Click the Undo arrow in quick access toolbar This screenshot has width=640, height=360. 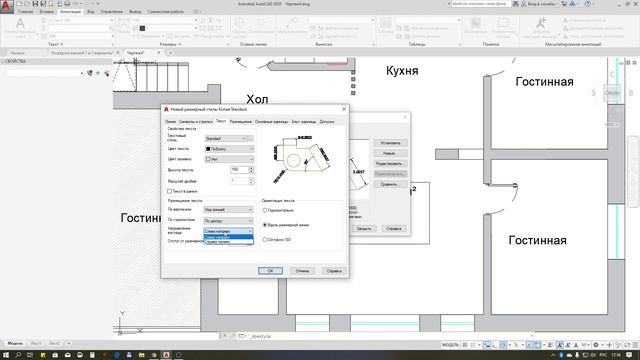pos(75,4)
